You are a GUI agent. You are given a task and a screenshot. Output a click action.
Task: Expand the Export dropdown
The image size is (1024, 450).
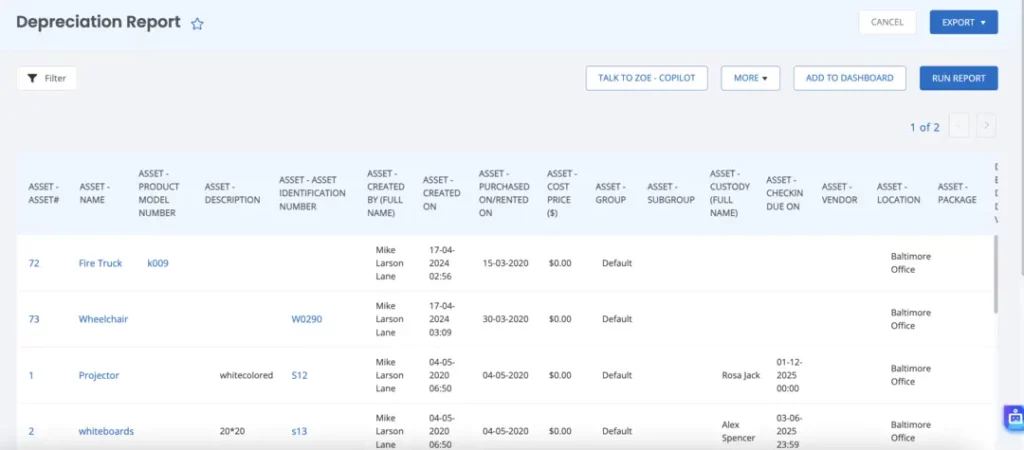[x=963, y=22]
